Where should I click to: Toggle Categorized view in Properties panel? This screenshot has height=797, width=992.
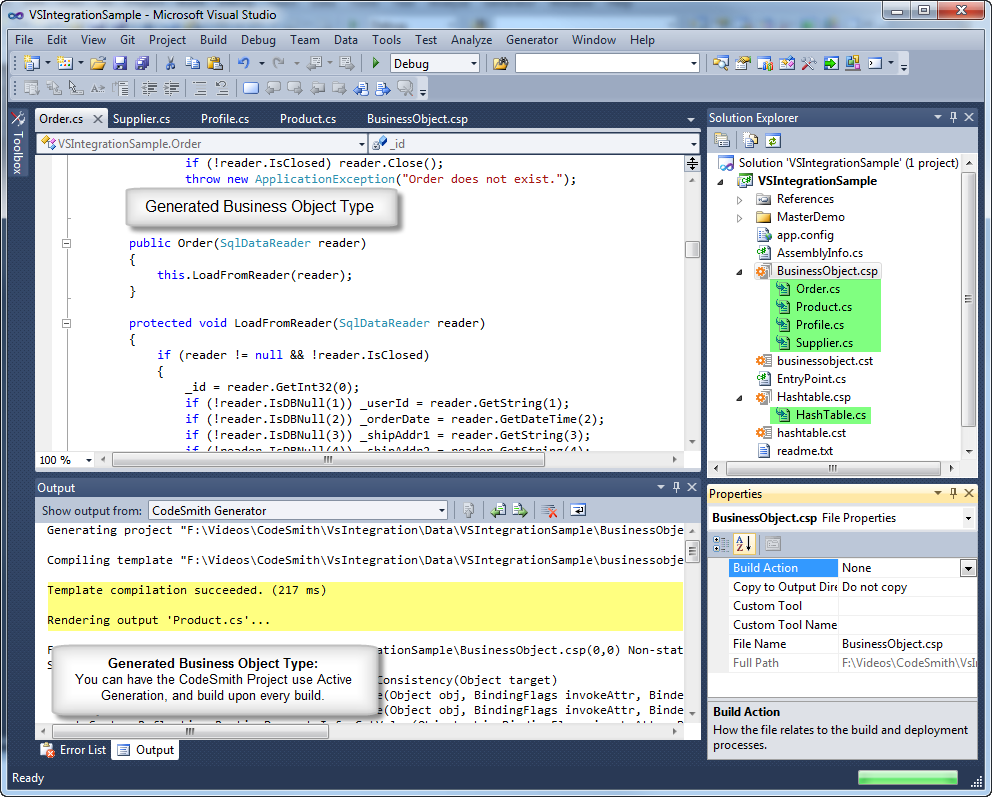pos(721,543)
